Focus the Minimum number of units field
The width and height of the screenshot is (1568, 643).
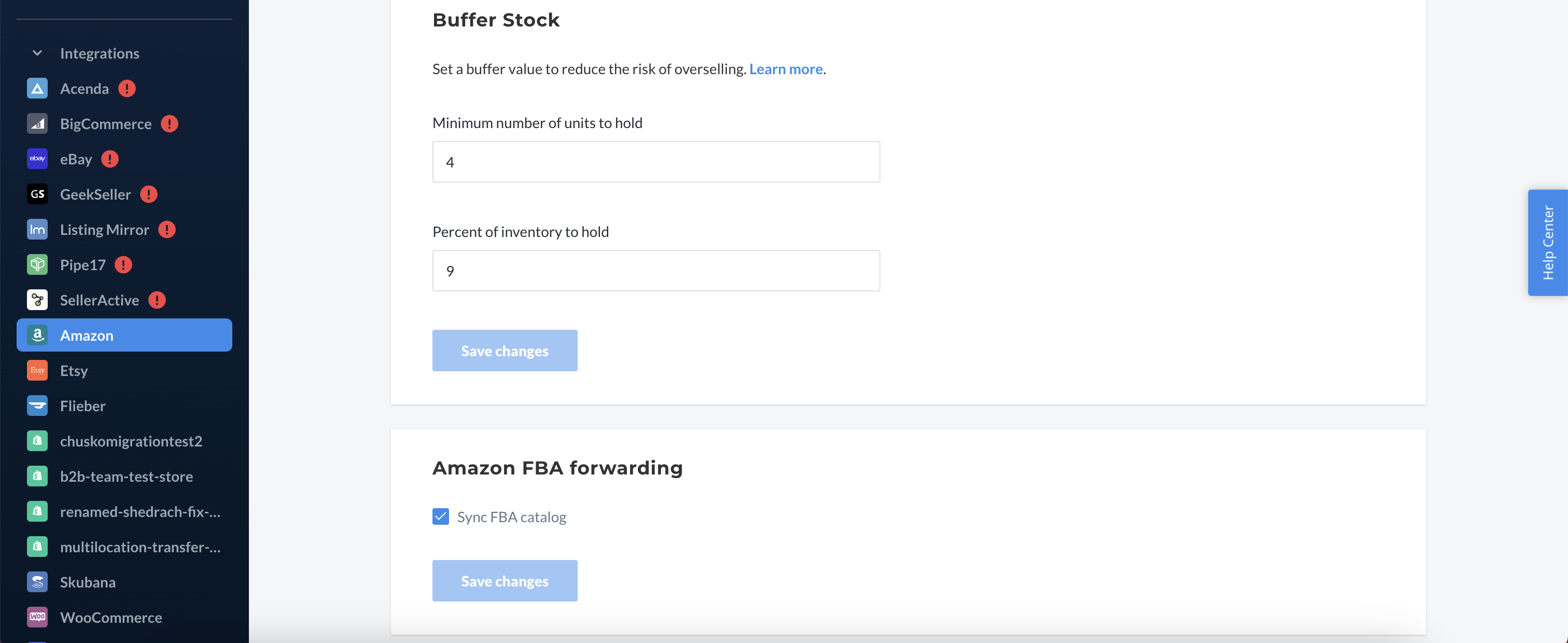tap(656, 162)
